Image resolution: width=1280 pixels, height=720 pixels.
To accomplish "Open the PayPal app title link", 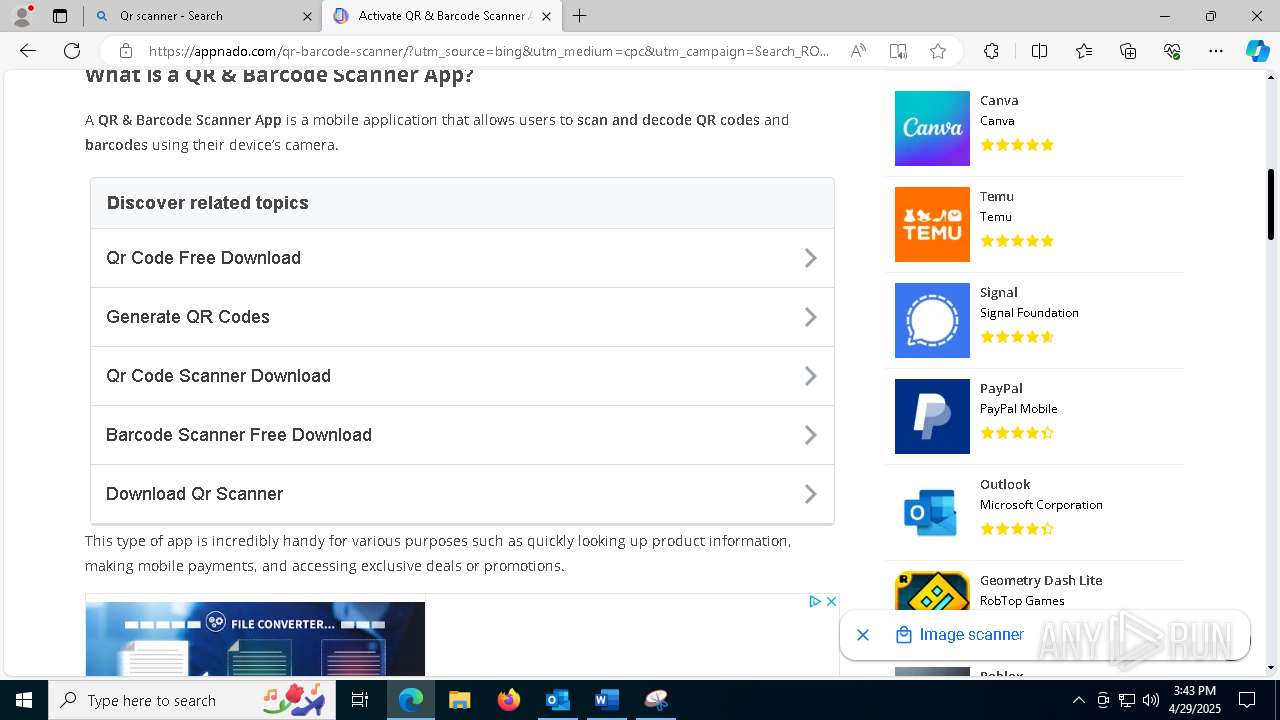I will pos(1001,388).
